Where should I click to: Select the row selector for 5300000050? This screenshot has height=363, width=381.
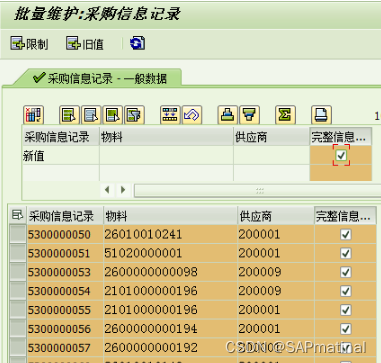pyautogui.click(x=18, y=234)
